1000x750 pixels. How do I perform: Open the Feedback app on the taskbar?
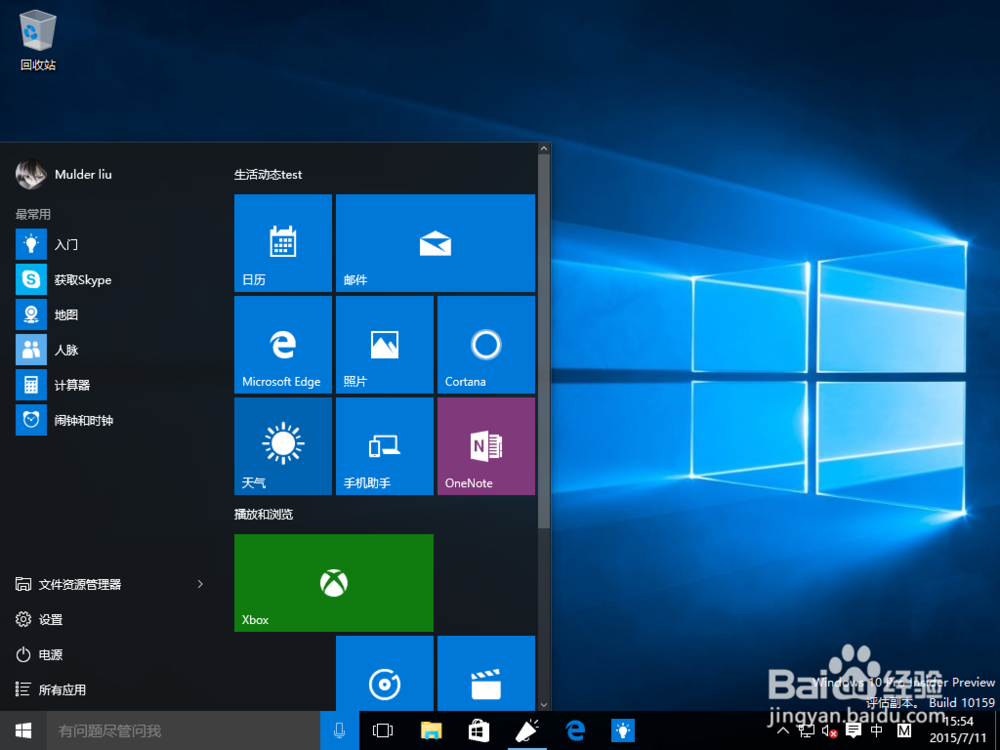coord(527,730)
